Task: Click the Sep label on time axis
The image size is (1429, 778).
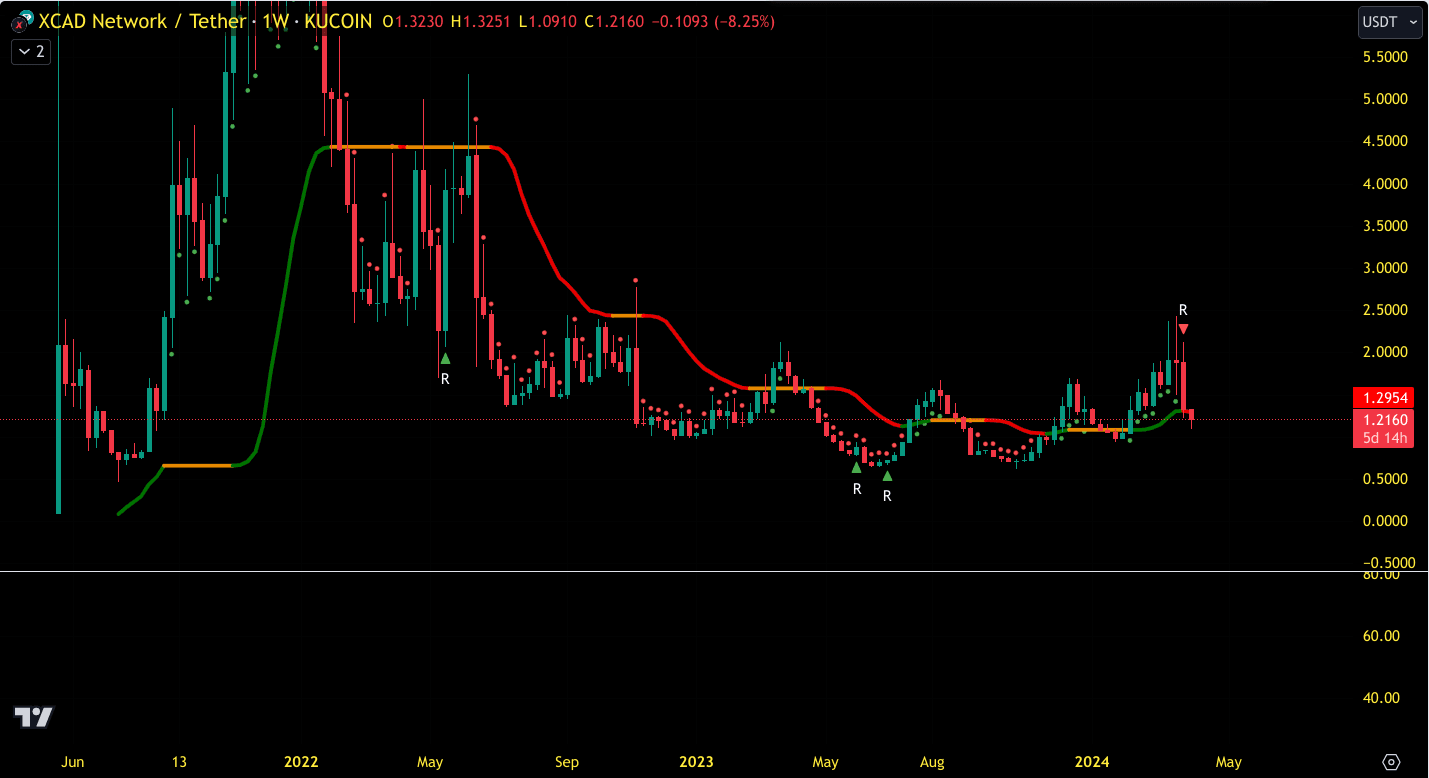Action: (x=567, y=762)
